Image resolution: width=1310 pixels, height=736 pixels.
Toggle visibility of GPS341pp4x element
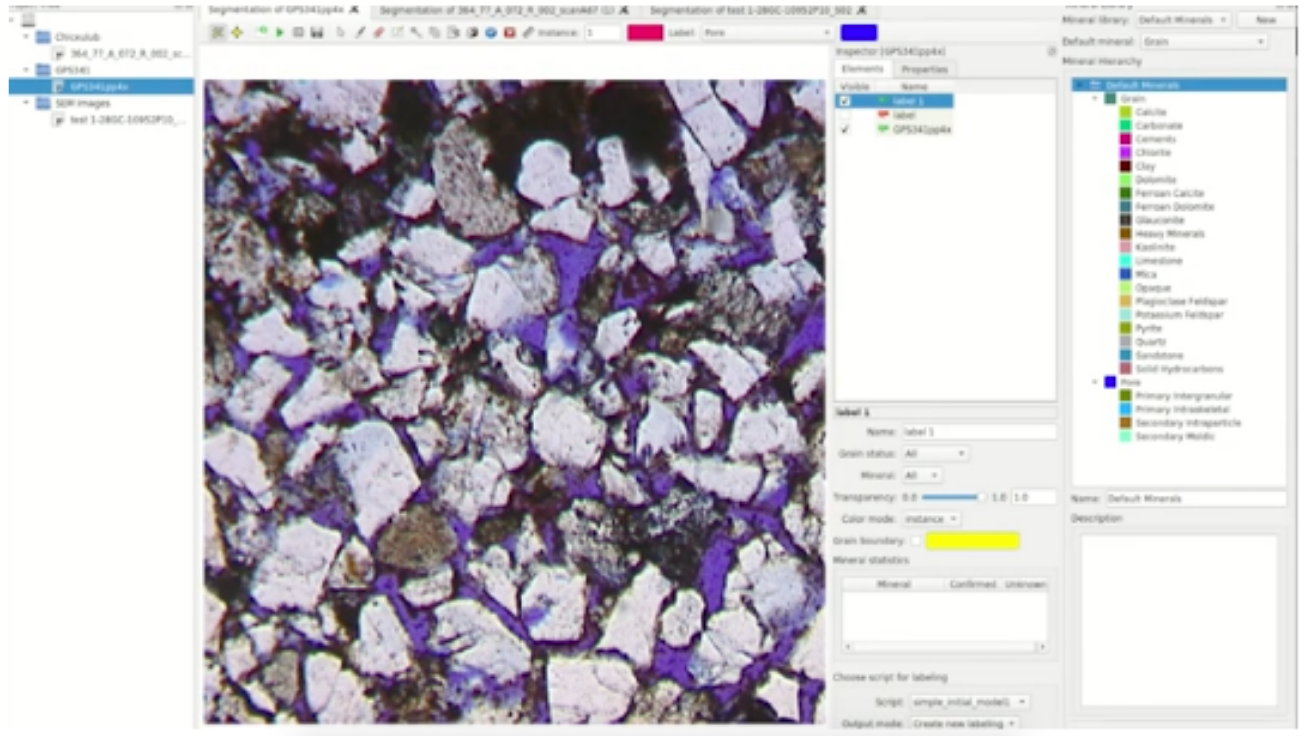pyautogui.click(x=845, y=130)
